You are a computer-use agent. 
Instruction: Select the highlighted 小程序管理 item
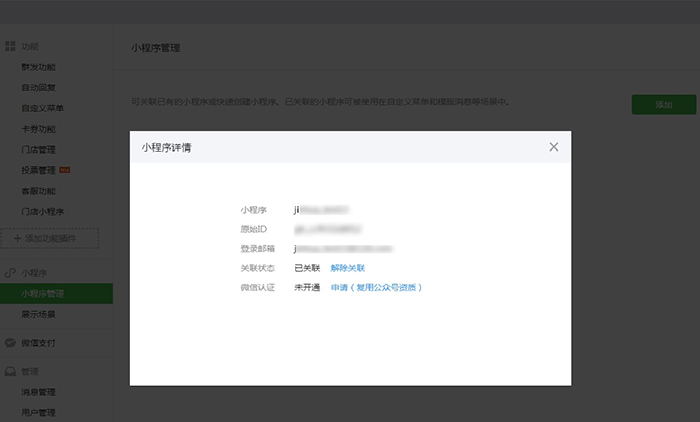[x=43, y=294]
